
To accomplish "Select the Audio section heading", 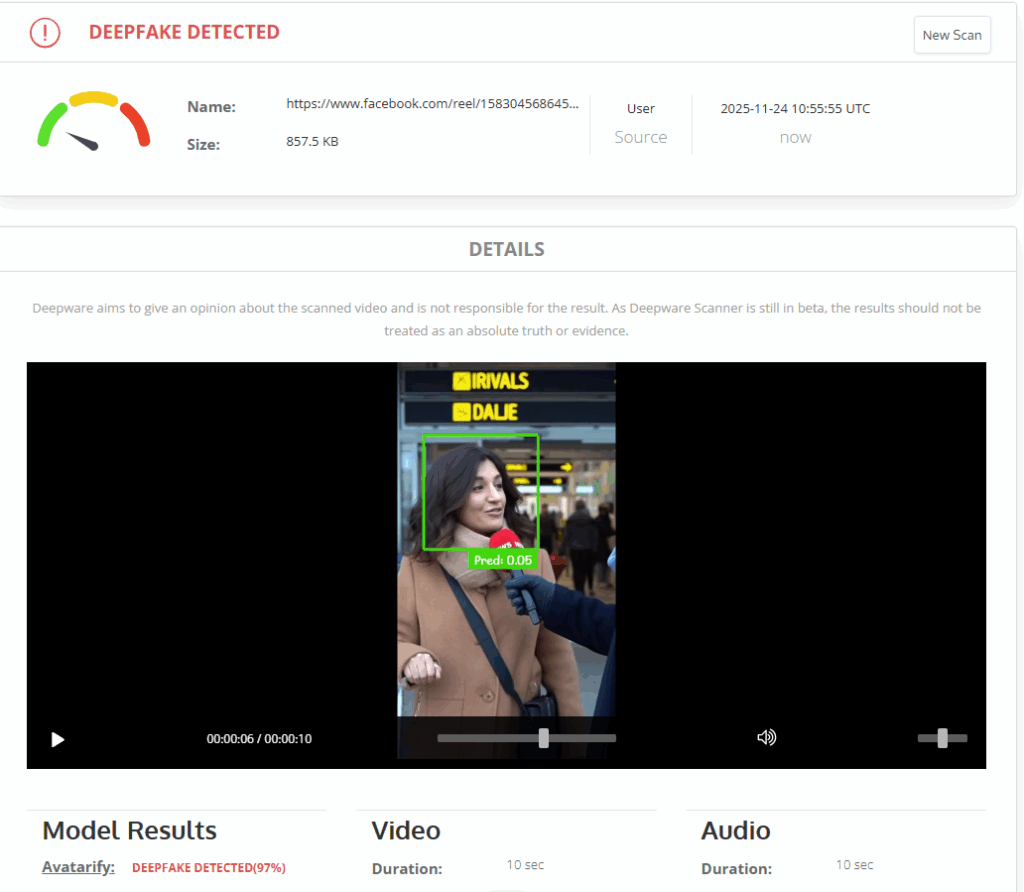I will pyautogui.click(x=735, y=830).
